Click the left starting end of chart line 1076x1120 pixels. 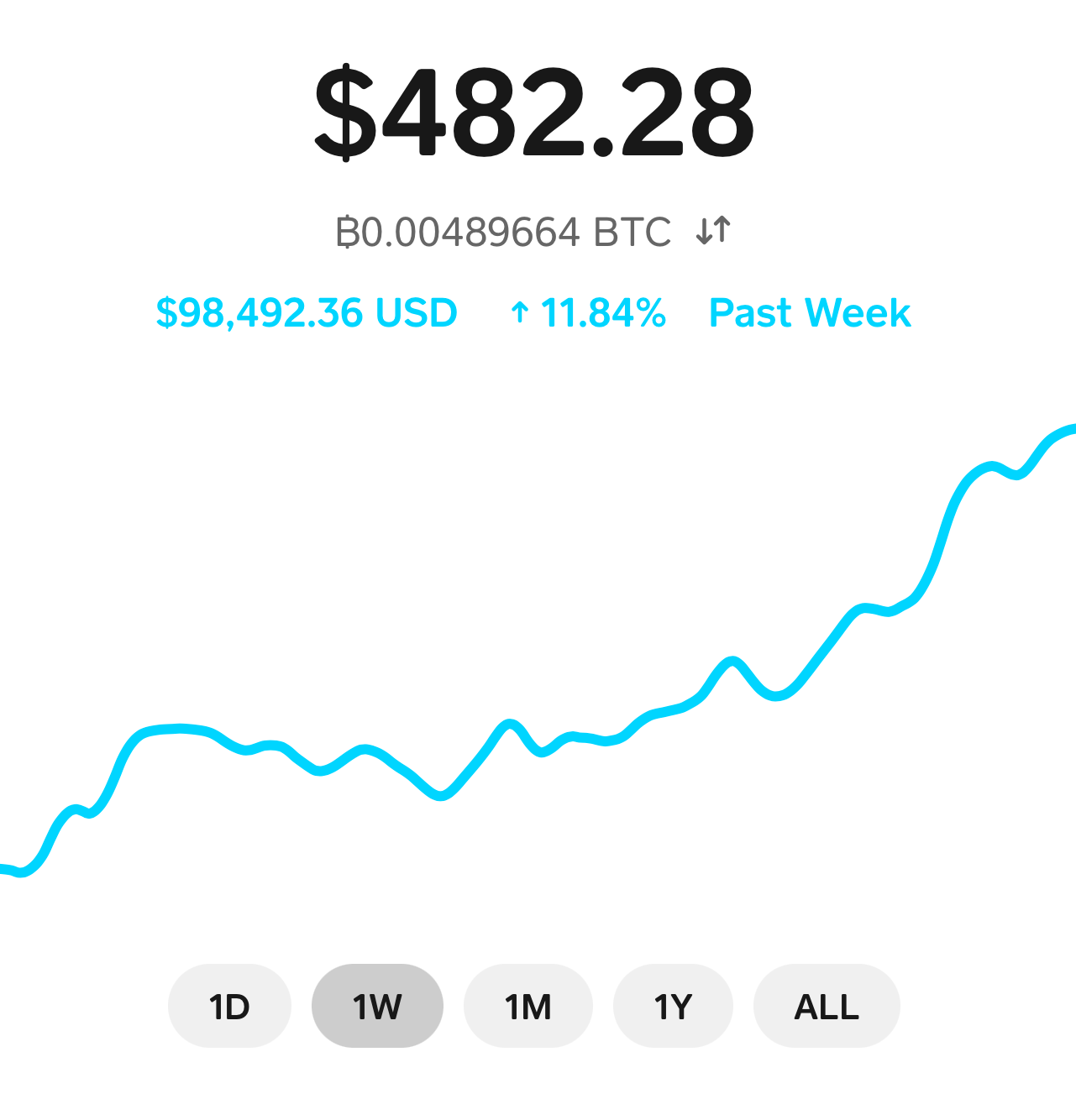click(5, 870)
